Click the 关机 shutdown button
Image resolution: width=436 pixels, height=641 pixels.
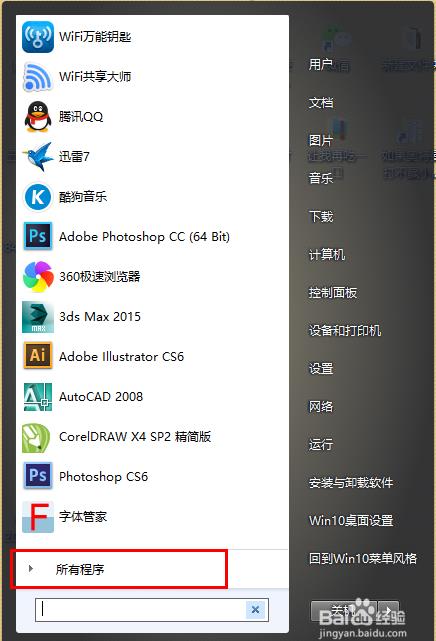(x=345, y=611)
